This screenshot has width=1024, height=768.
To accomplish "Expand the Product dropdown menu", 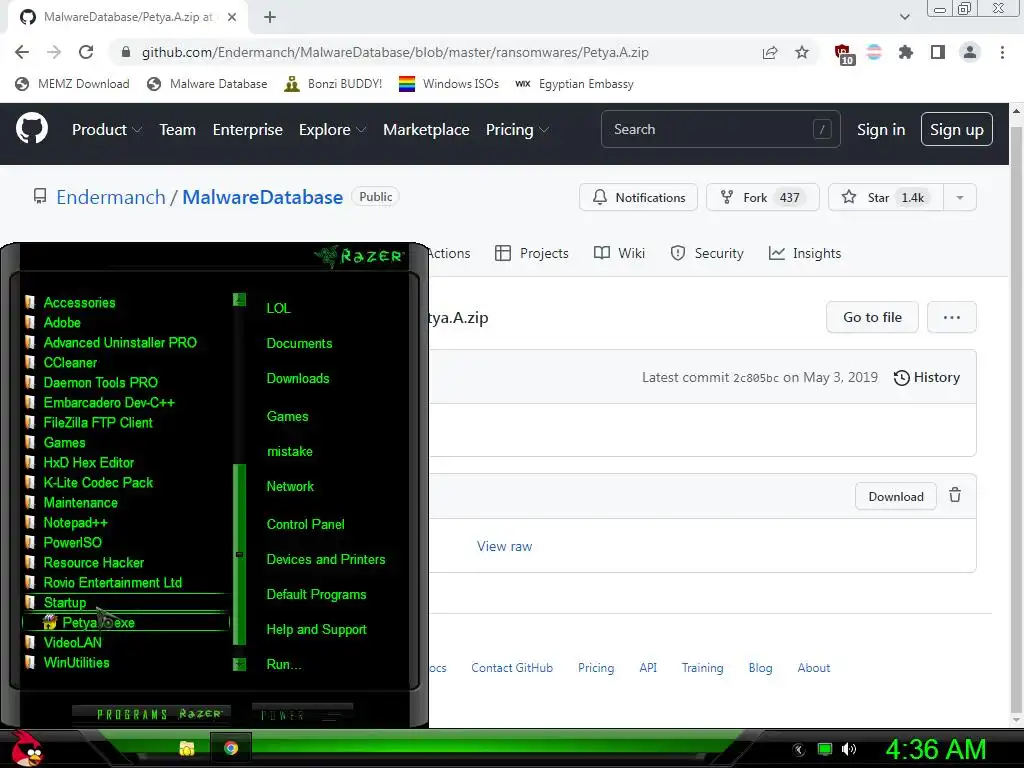I will [106, 129].
